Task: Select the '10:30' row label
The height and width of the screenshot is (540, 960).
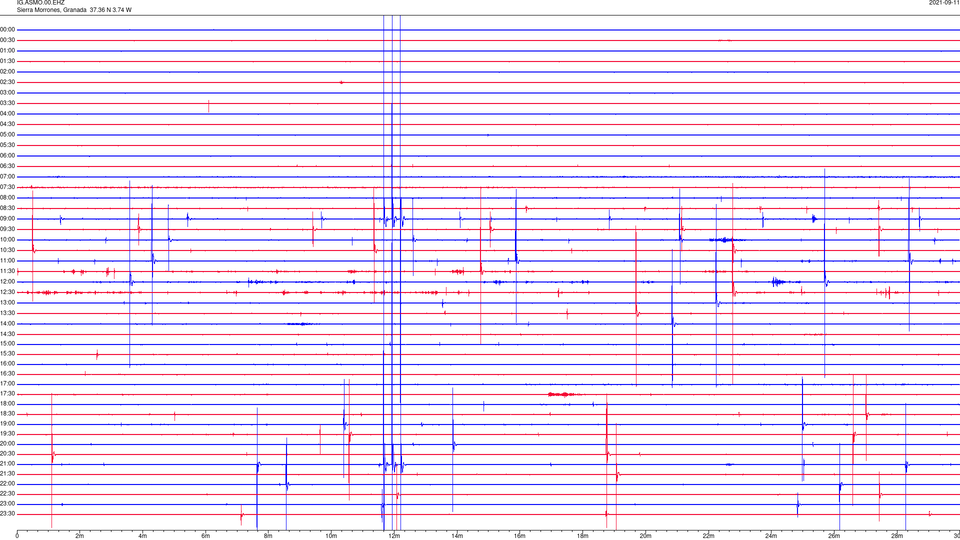Action: click(x=8, y=250)
